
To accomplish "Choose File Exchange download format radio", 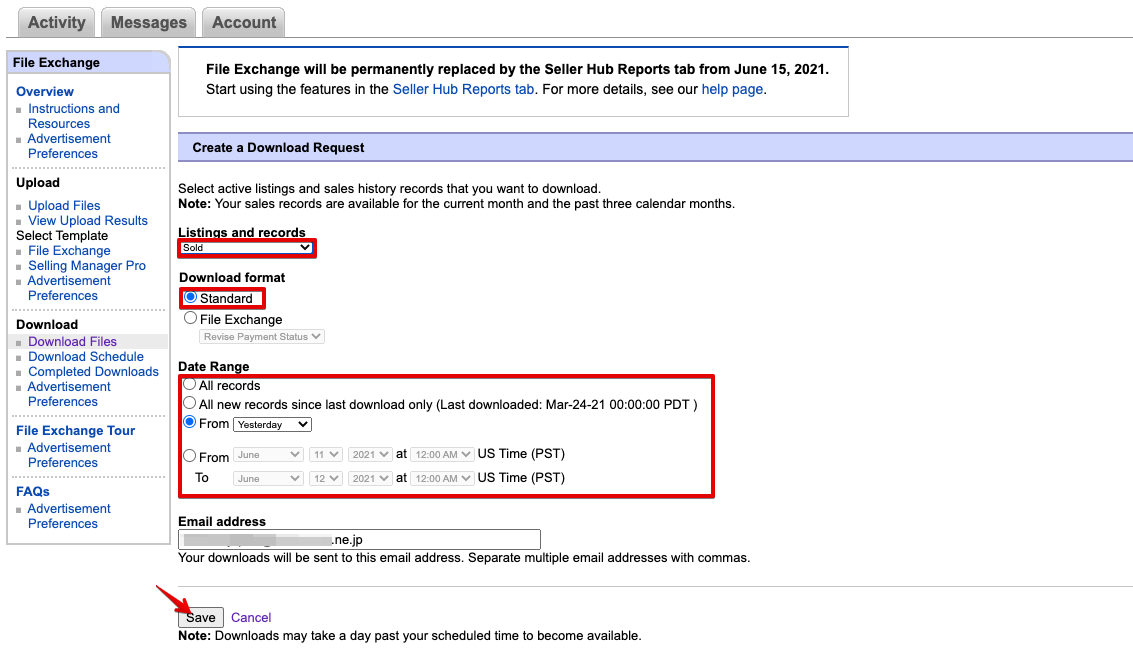I will 190,319.
